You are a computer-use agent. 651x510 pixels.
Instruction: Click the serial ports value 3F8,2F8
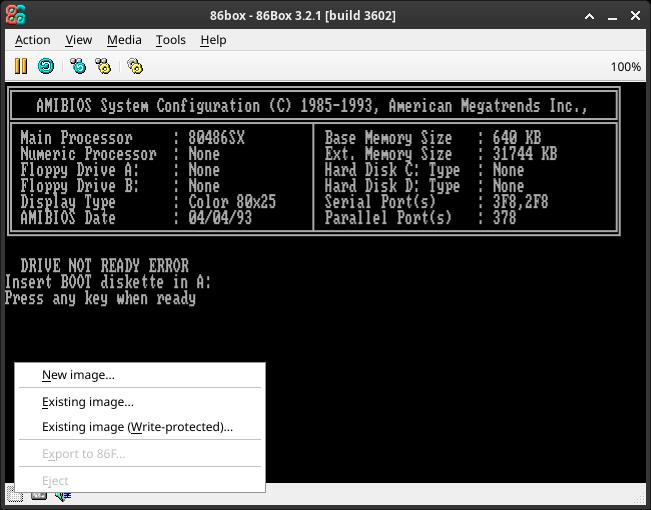coord(521,202)
